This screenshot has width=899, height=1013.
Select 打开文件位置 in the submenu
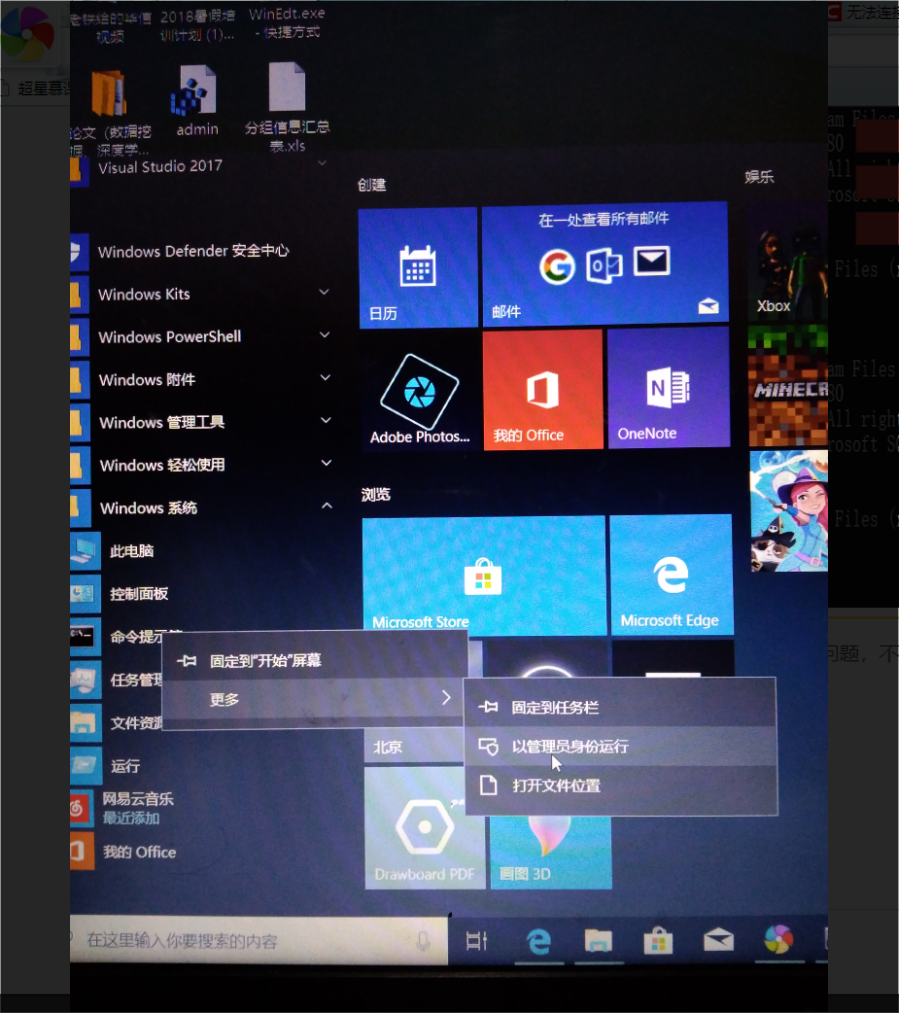(x=621, y=786)
